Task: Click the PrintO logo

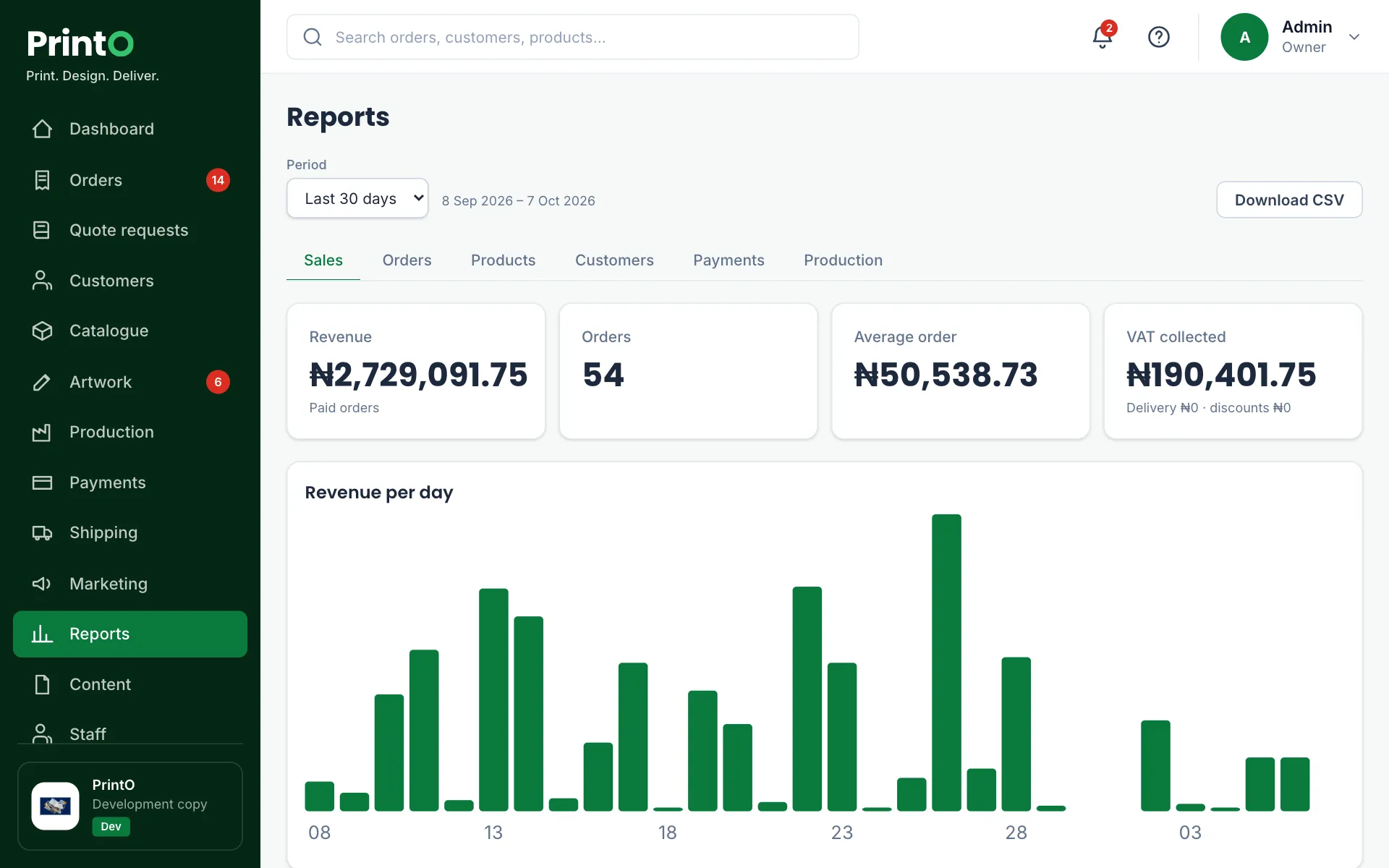Action: click(80, 43)
